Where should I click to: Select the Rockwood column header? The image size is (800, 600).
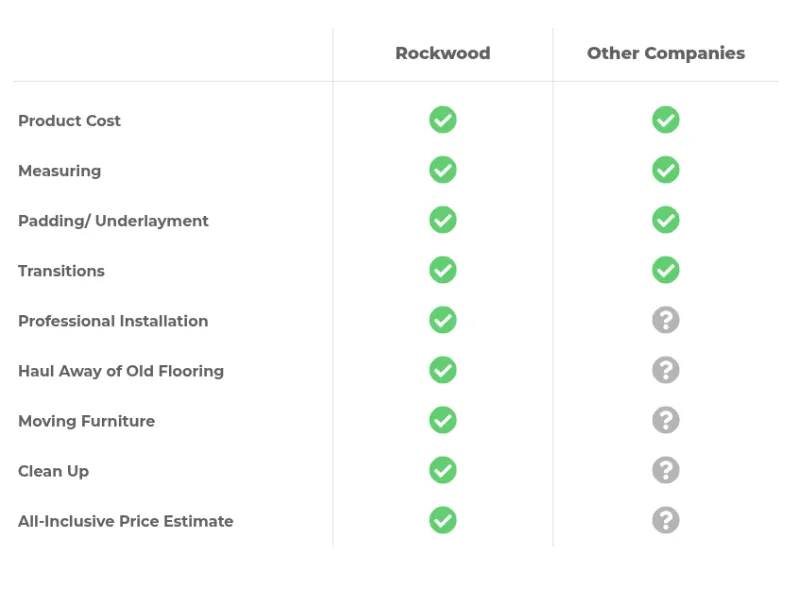[443, 54]
